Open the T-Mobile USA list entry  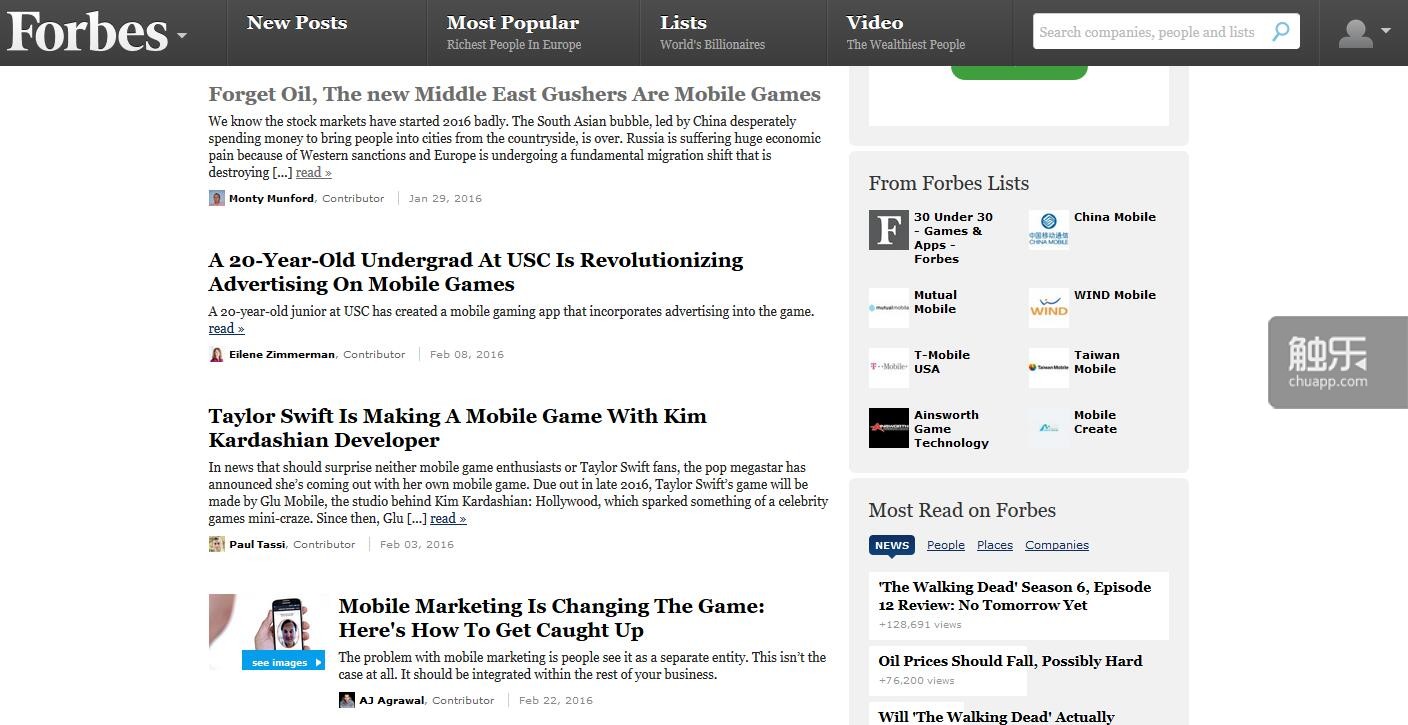point(941,362)
